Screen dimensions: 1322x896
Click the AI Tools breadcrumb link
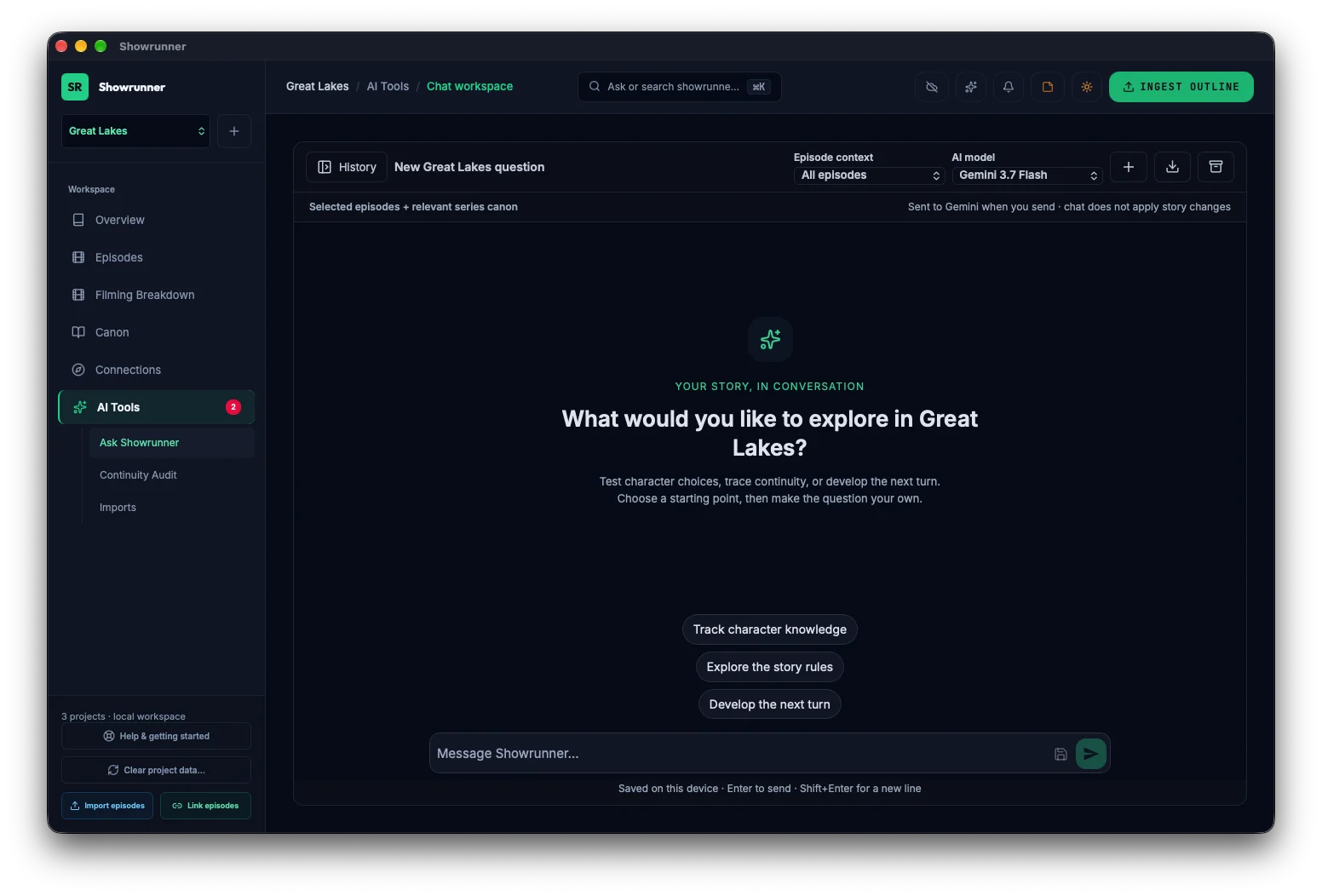click(388, 87)
